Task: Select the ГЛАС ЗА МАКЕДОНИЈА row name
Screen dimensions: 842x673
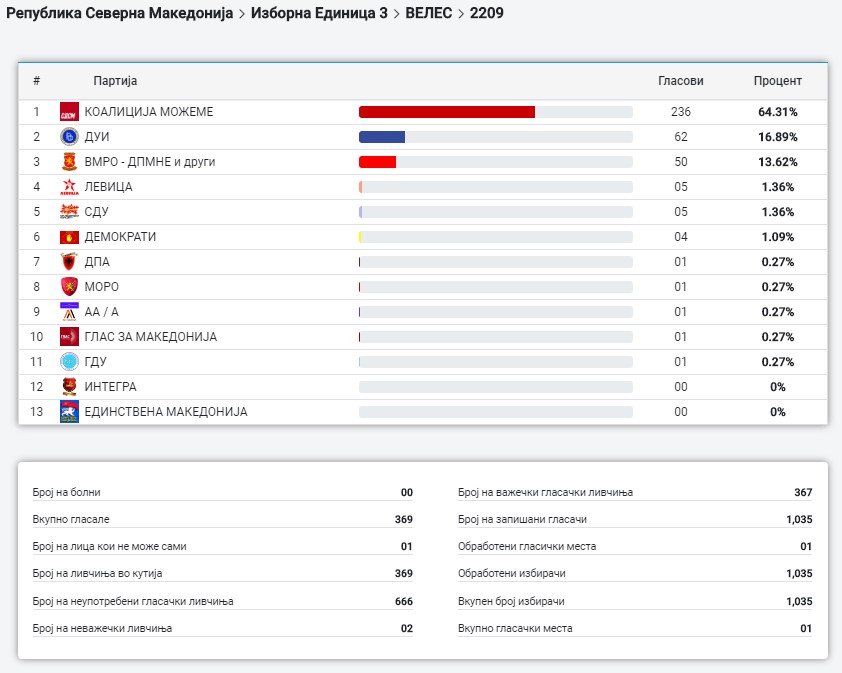Action: (151, 337)
